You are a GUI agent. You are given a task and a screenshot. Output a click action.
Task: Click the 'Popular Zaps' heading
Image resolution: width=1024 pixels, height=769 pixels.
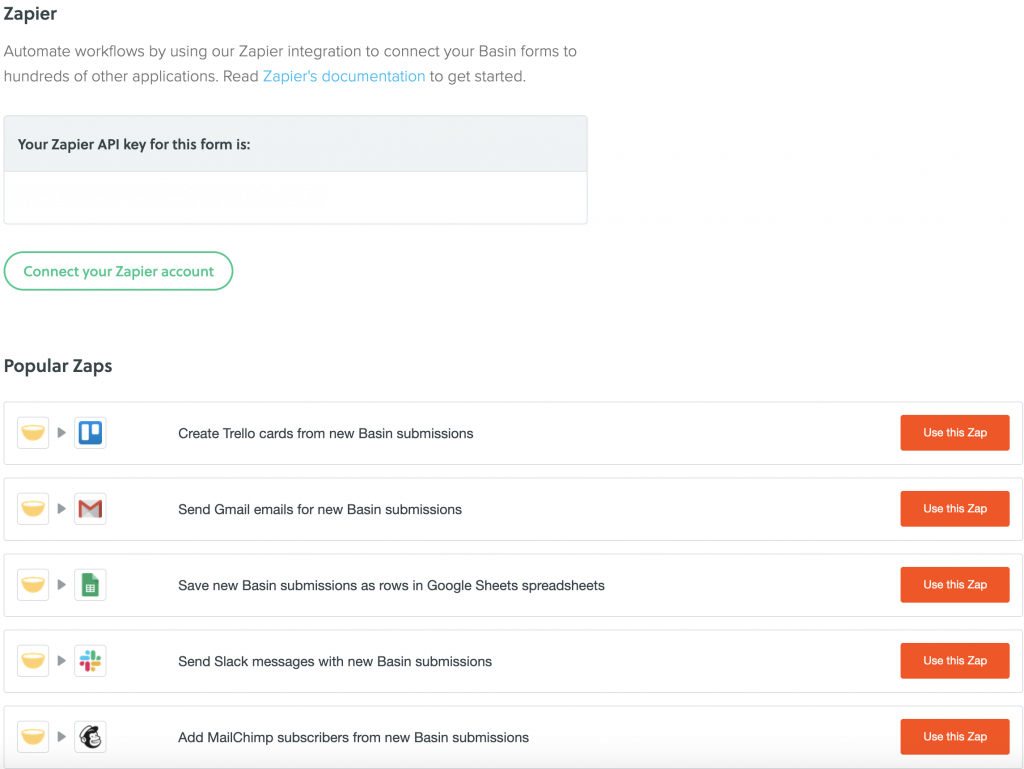[58, 366]
